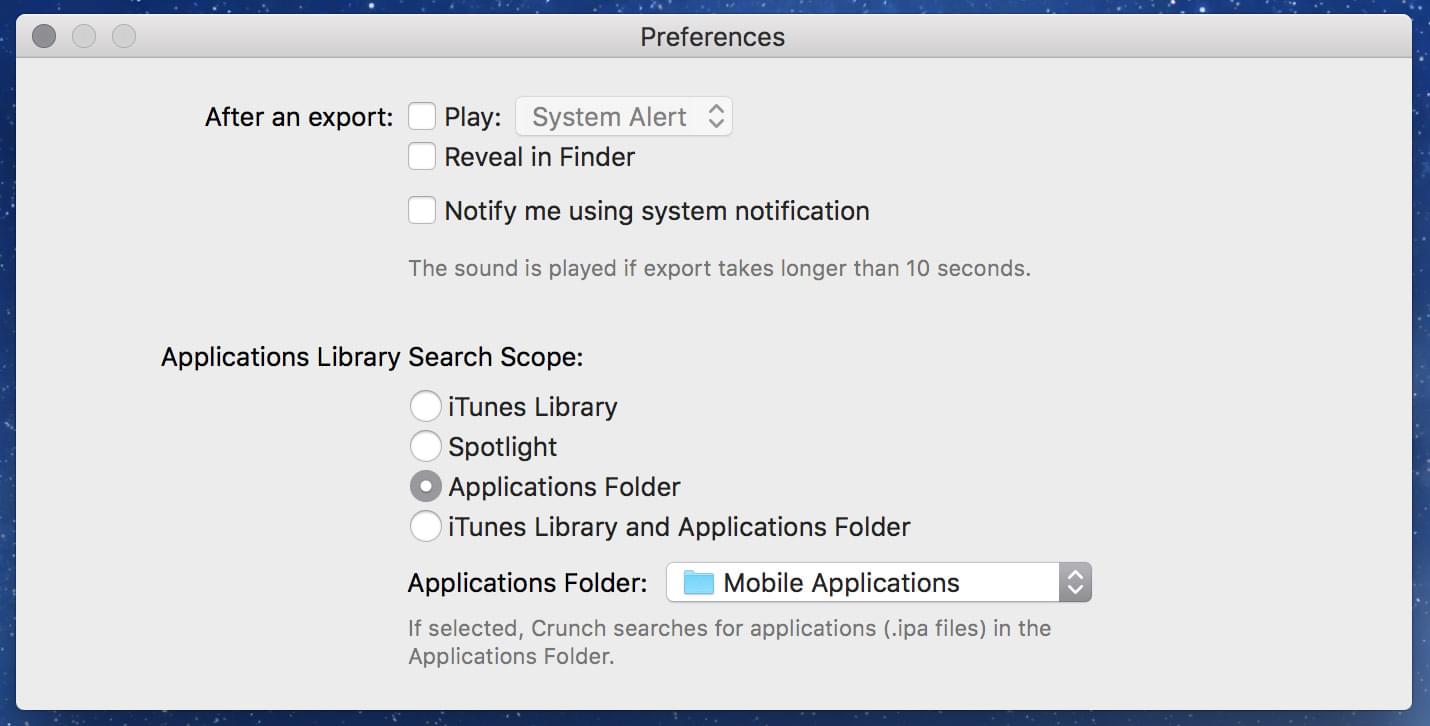Click the System Alert dropdown arrows
The height and width of the screenshot is (726, 1430).
(716, 117)
